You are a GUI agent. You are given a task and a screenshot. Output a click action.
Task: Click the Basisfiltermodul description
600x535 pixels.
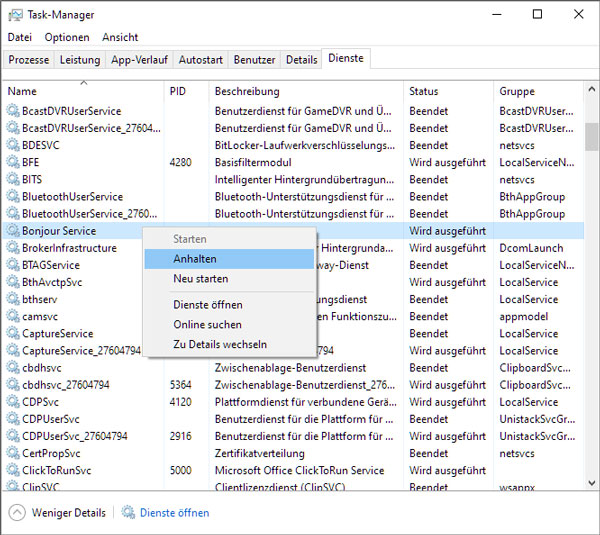pos(253,162)
